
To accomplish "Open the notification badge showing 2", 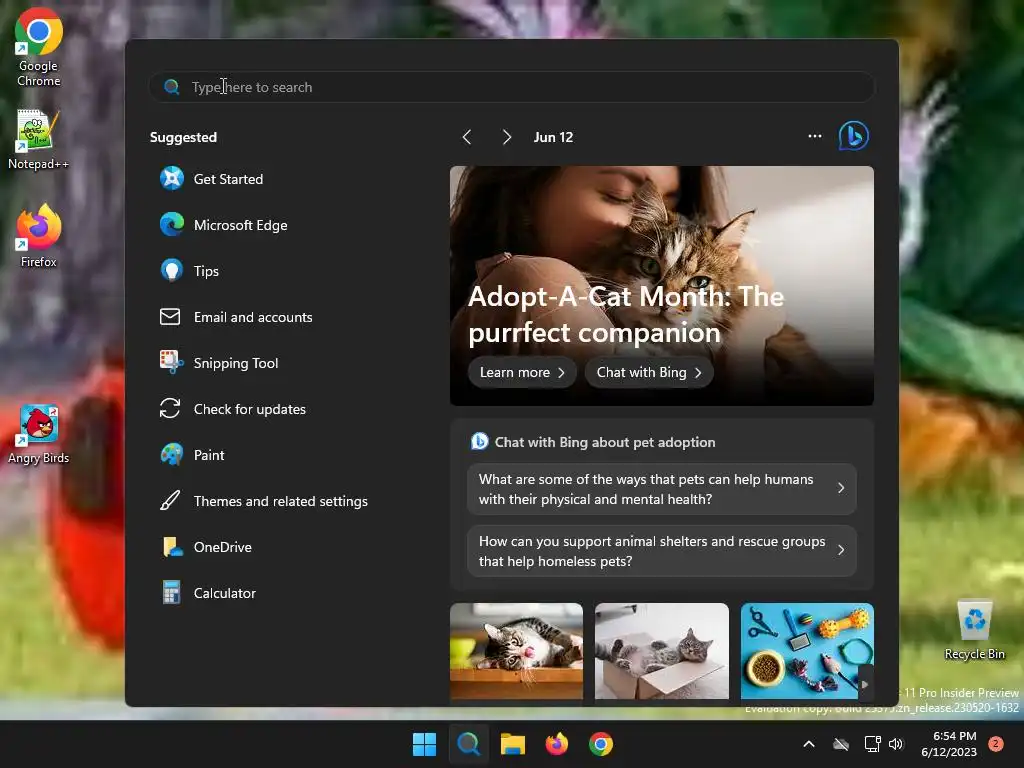I will [996, 744].
